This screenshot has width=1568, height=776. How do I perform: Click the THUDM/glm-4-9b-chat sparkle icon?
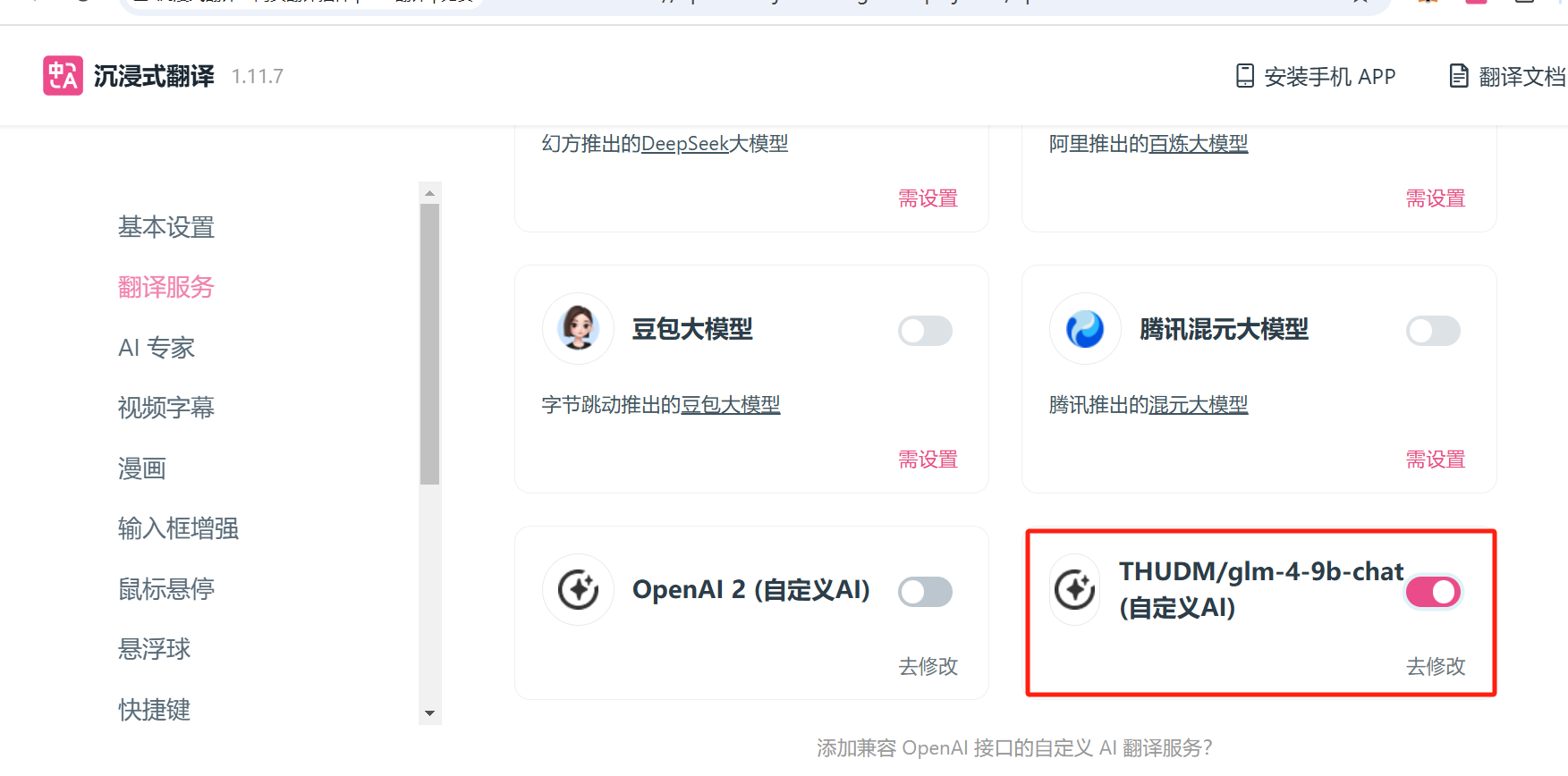pyautogui.click(x=1074, y=590)
